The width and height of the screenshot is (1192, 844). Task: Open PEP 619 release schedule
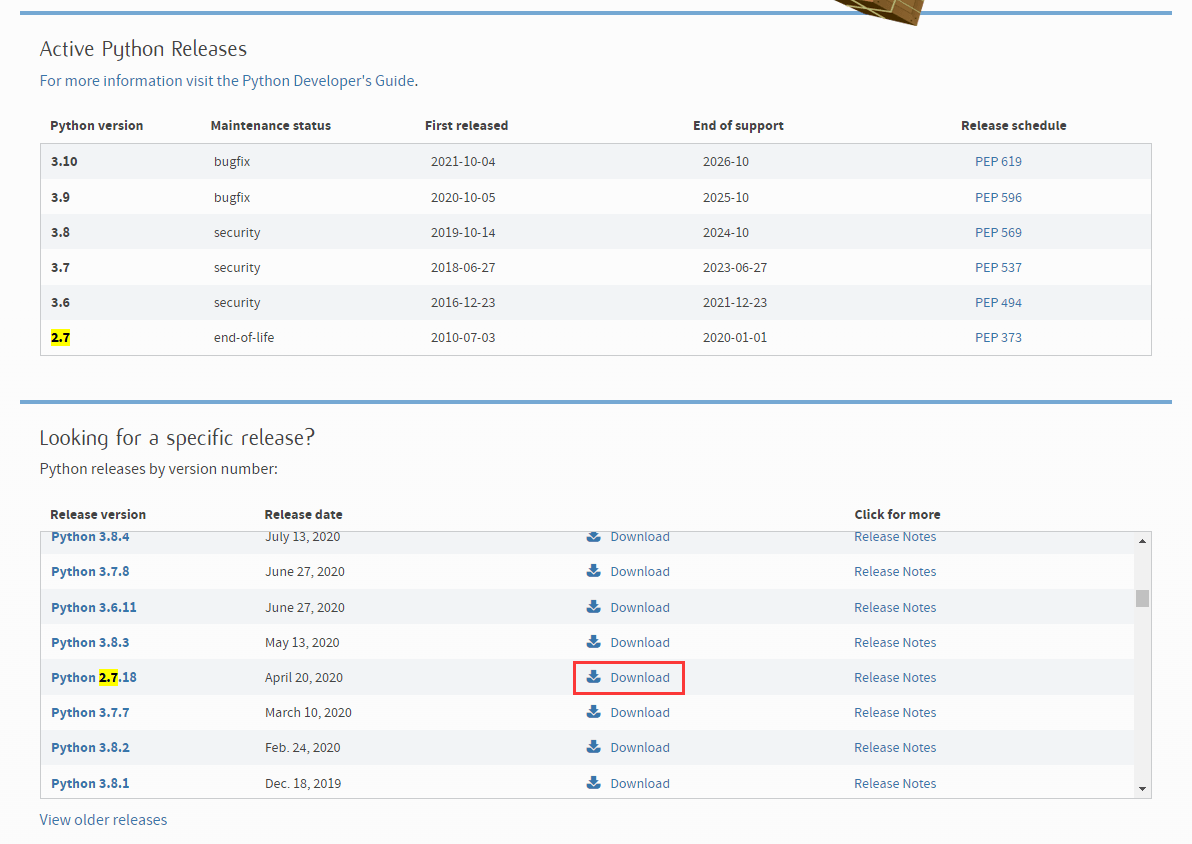tap(998, 161)
